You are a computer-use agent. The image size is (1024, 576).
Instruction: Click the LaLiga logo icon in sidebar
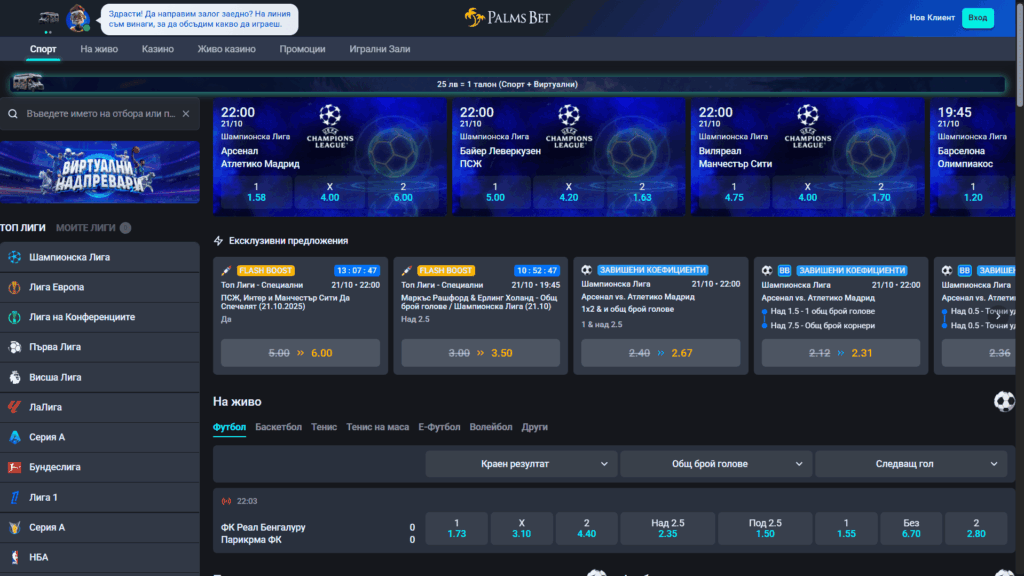coord(14,407)
